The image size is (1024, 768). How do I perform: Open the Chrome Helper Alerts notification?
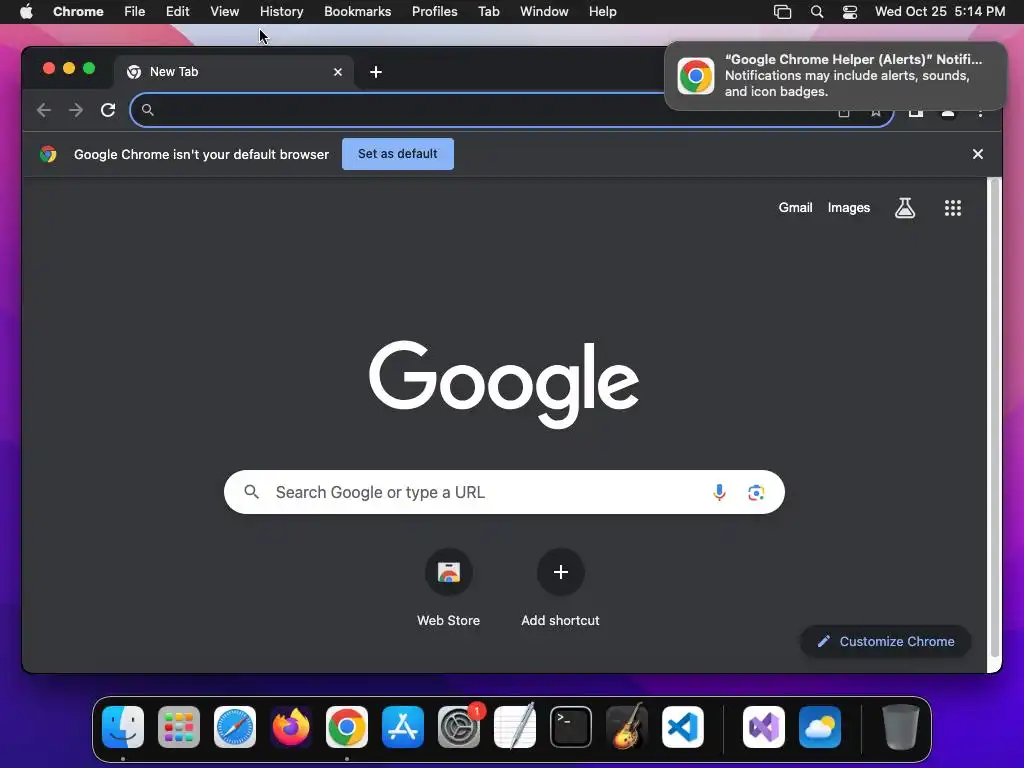[x=835, y=76]
